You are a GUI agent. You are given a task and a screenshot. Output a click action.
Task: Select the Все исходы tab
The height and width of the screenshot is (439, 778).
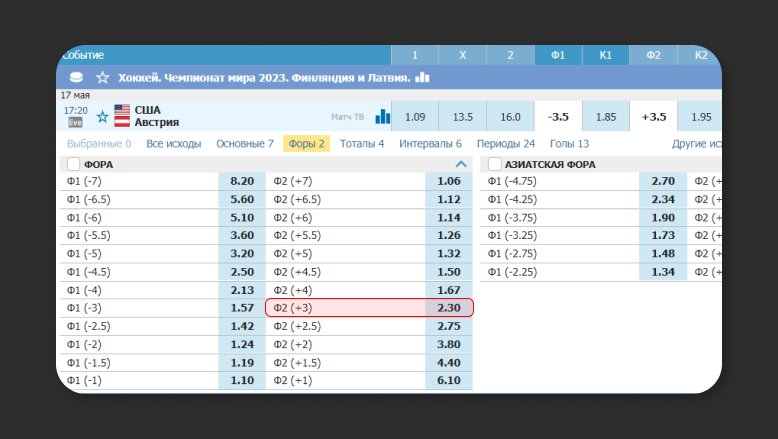[174, 144]
